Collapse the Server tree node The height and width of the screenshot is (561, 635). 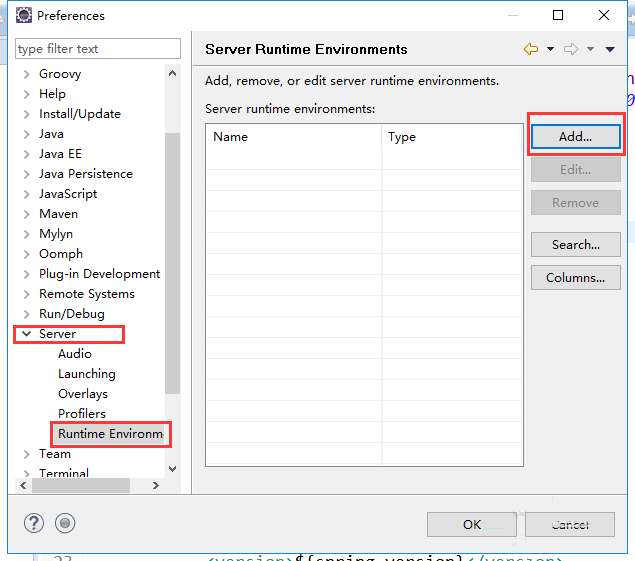pyautogui.click(x=27, y=334)
